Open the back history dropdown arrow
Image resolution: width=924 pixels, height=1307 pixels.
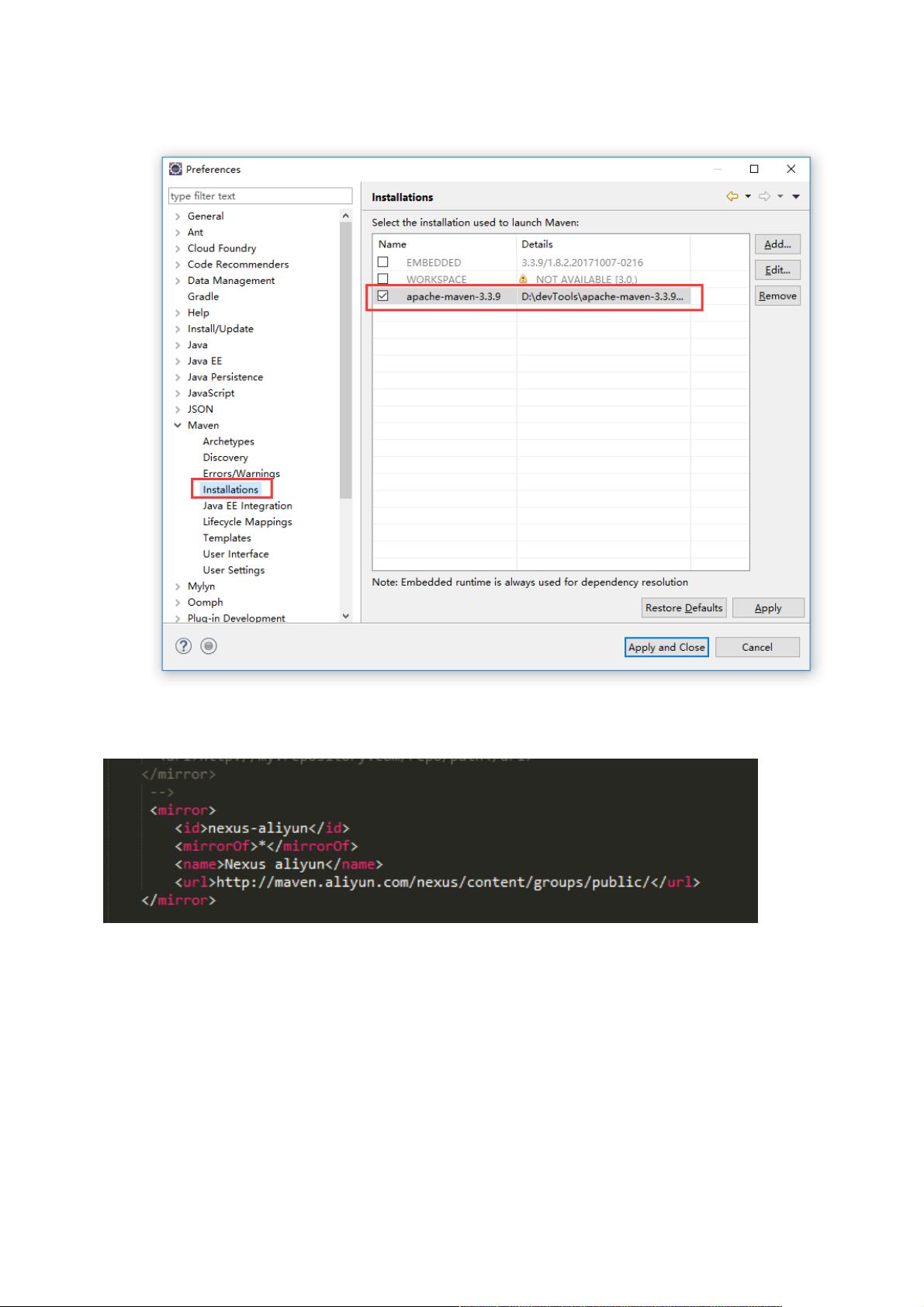[x=748, y=197]
